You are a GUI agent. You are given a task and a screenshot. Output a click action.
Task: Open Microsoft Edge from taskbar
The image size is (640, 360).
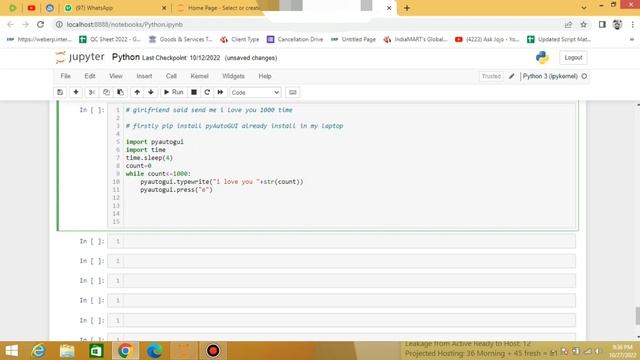(154, 351)
